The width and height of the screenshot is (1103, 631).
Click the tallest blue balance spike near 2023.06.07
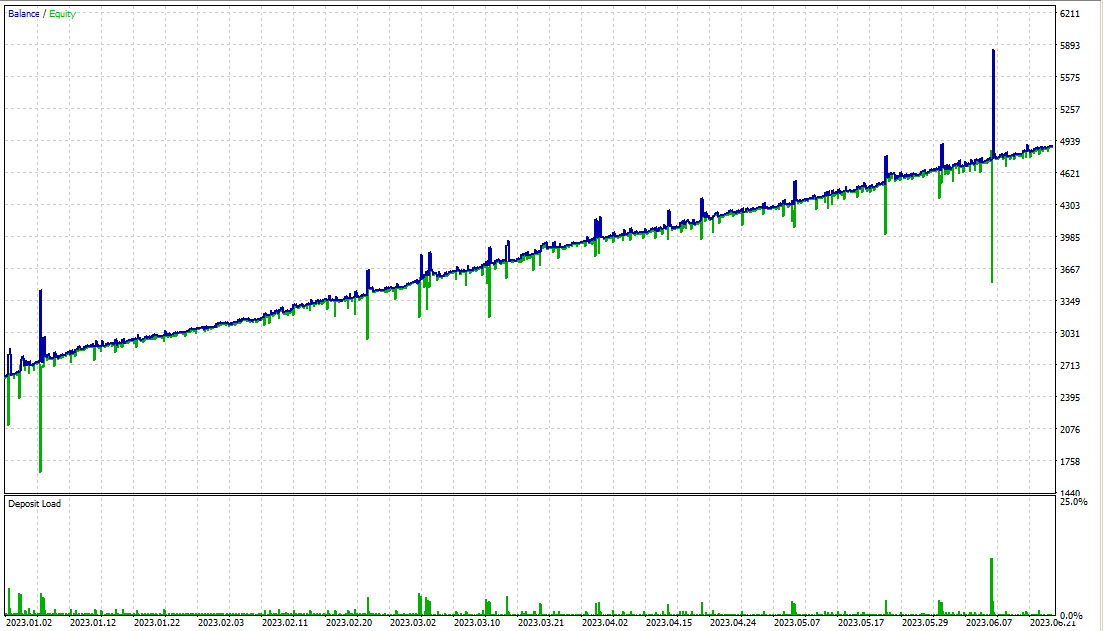point(993,102)
